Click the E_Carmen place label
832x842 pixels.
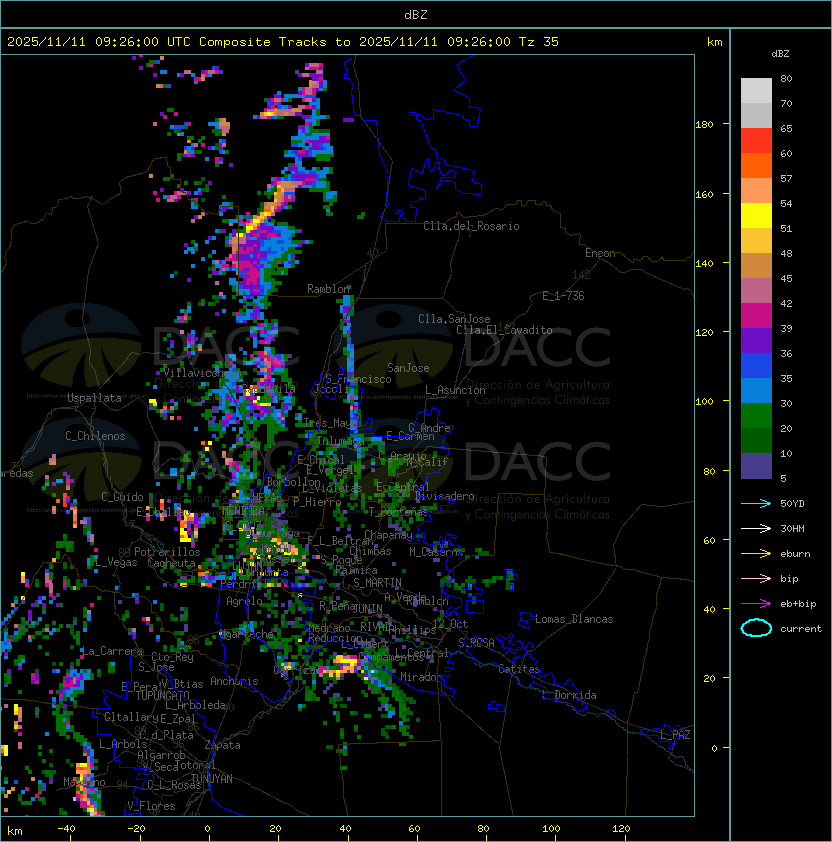coord(410,436)
